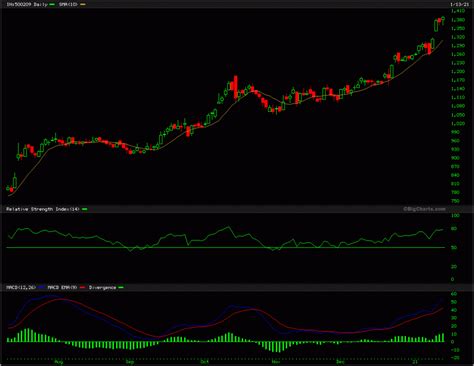Click the RSI 50 level axis label

coord(454,248)
